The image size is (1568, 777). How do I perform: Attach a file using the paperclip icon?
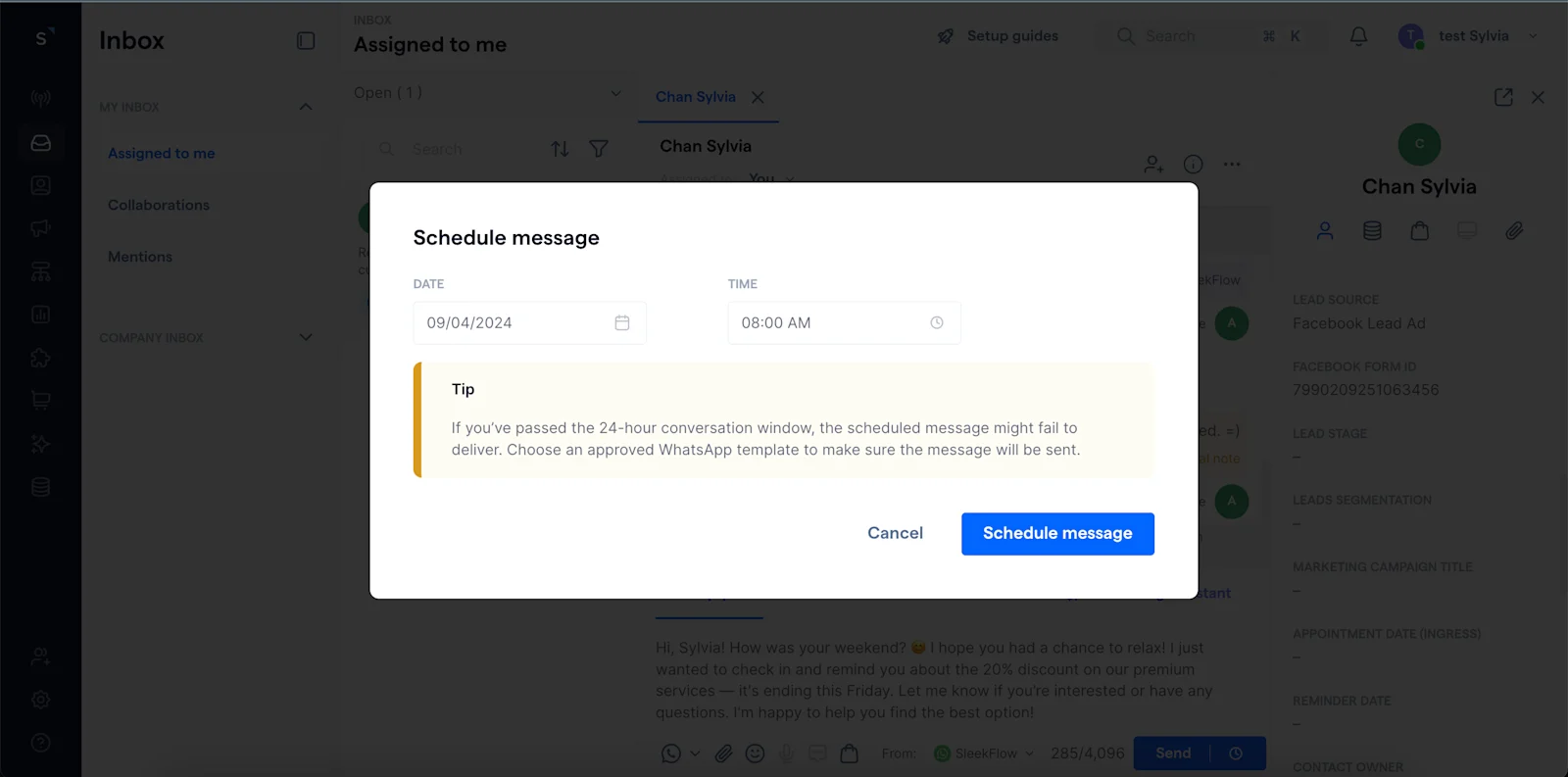point(724,753)
